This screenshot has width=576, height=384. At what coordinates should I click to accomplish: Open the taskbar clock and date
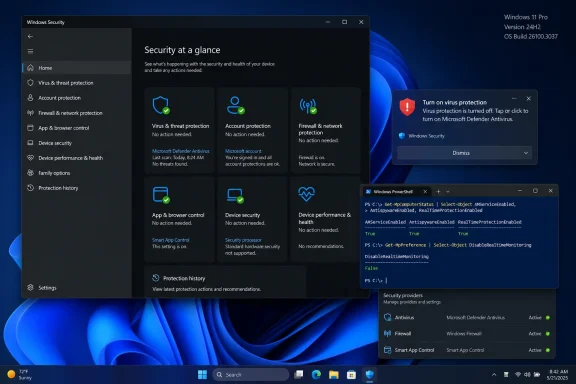click(557, 375)
